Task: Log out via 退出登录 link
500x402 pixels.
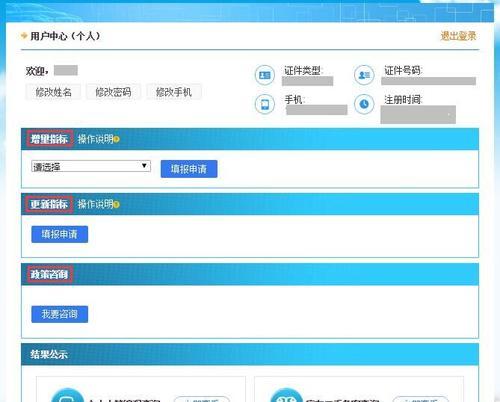Action: 458,36
